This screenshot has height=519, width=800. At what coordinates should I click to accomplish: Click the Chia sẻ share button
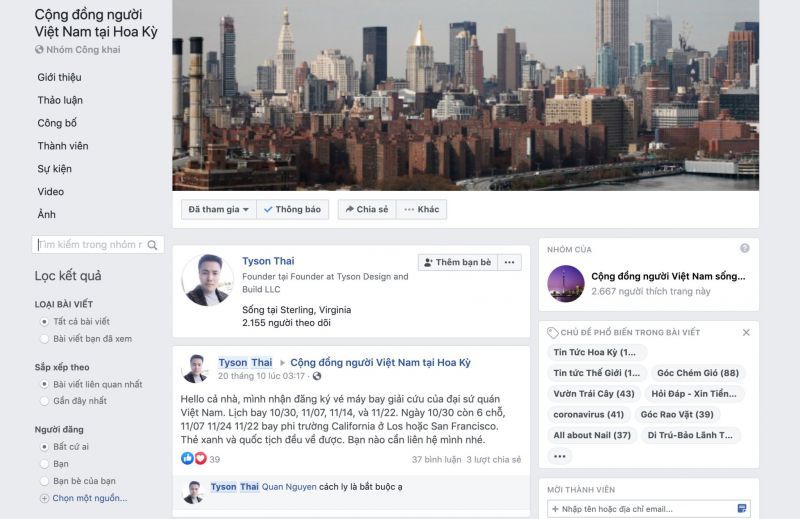(367, 209)
